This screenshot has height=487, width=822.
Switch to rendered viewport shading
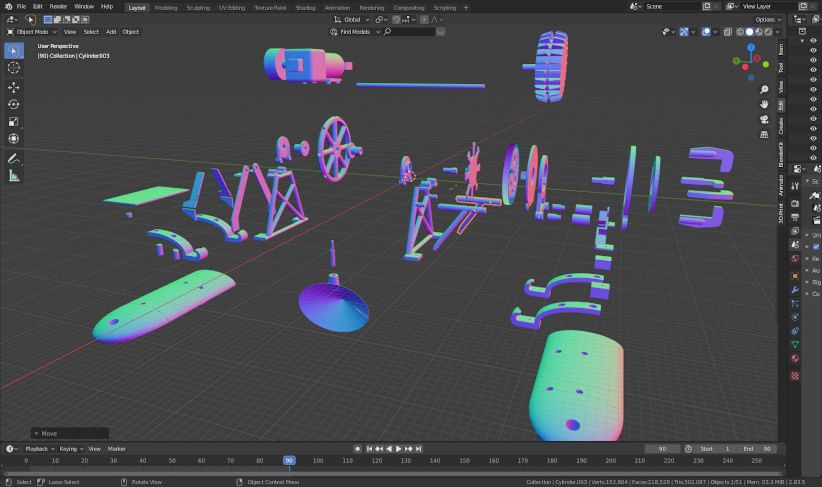[x=768, y=32]
